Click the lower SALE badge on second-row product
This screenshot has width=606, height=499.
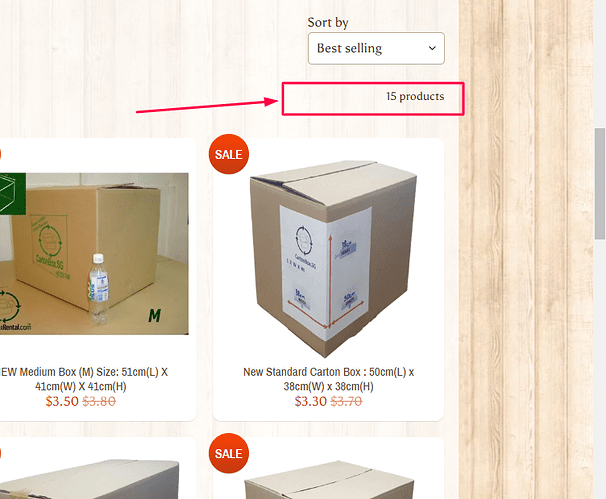point(229,453)
